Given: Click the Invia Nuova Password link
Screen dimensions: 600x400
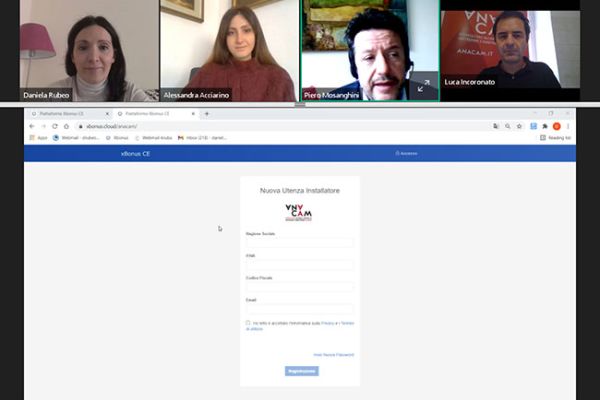Looking at the screenshot, I should click(x=334, y=355).
